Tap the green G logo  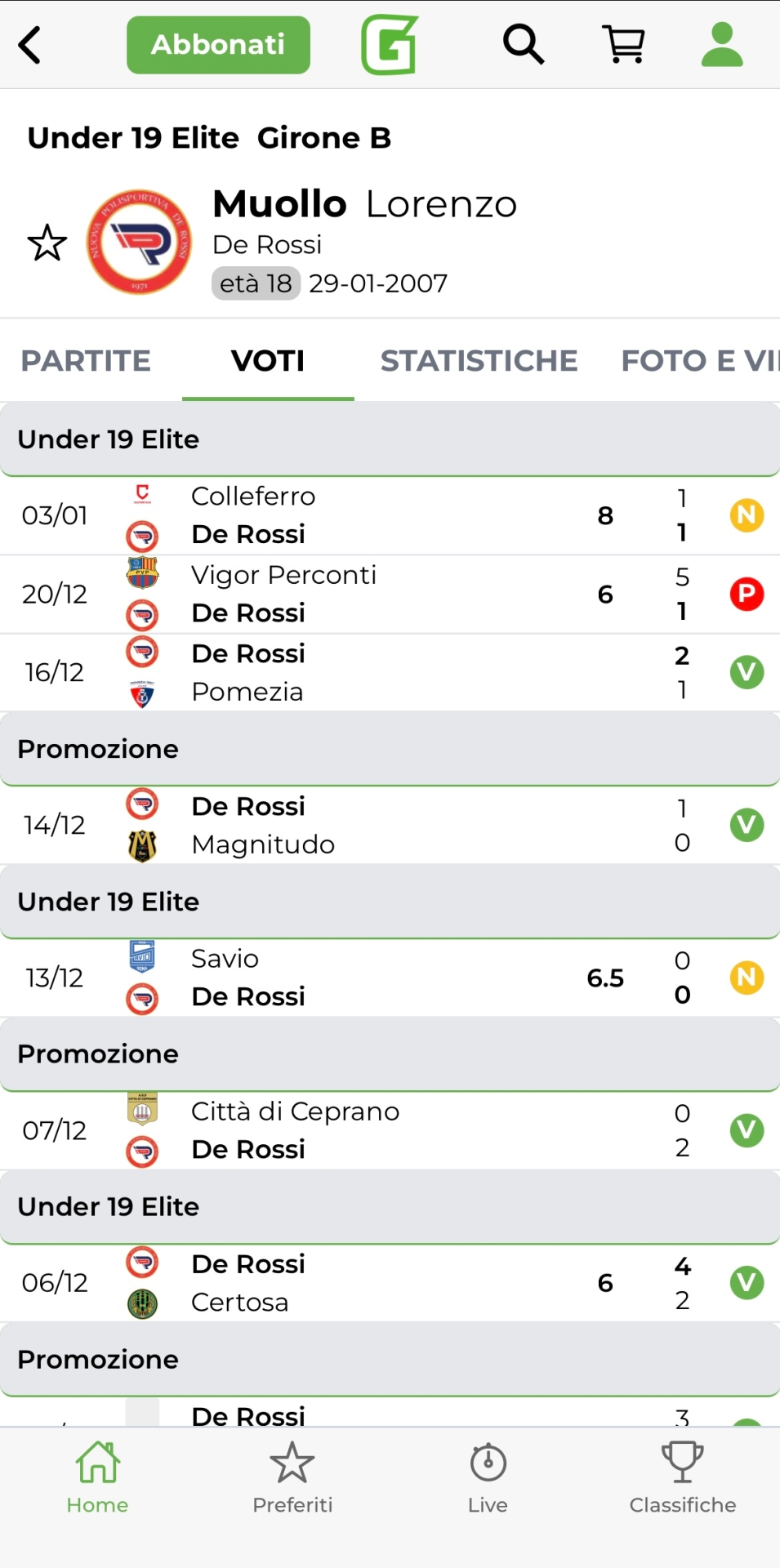click(x=390, y=45)
